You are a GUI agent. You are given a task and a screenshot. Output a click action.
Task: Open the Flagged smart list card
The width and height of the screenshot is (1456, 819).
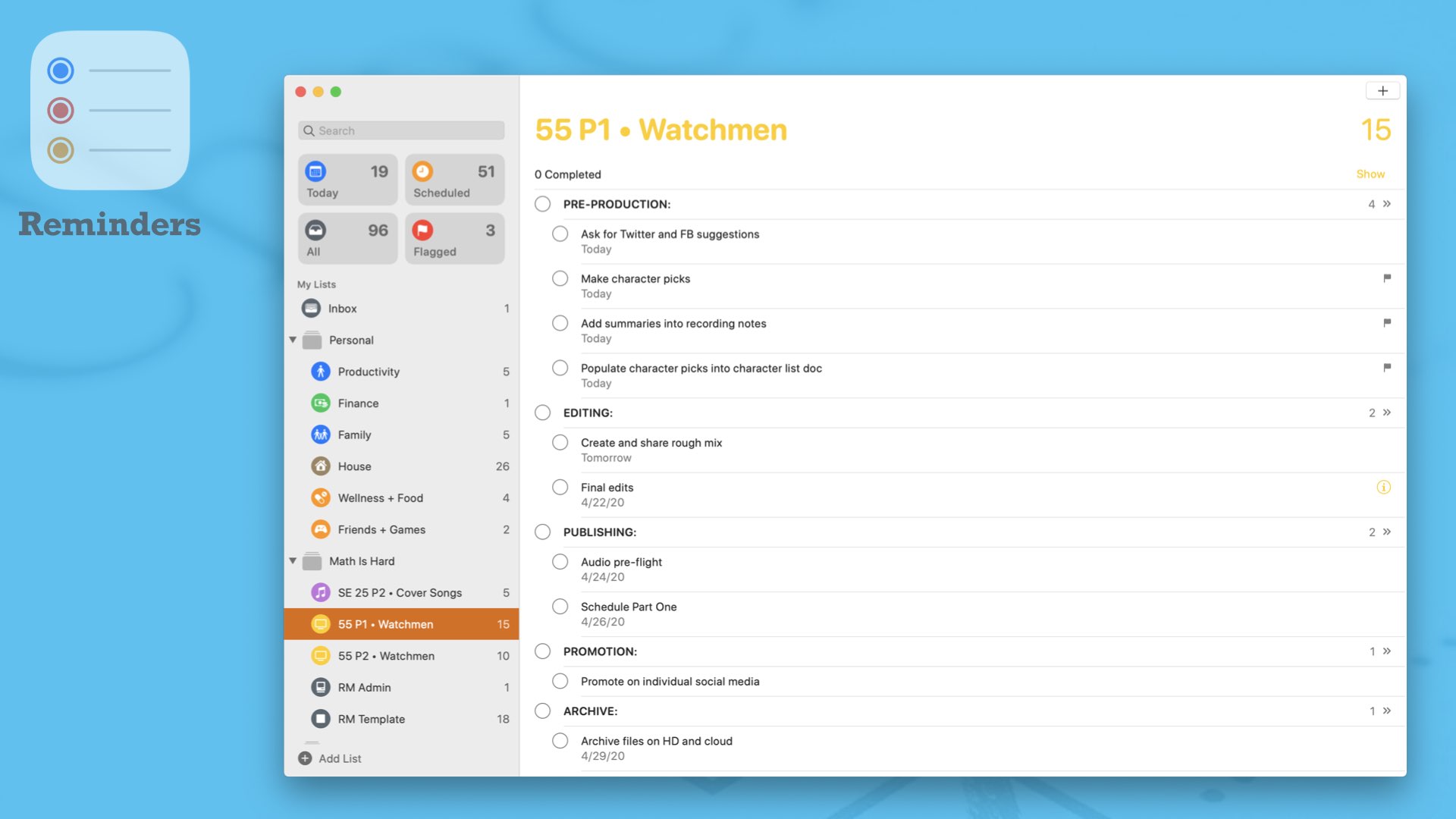tap(455, 239)
